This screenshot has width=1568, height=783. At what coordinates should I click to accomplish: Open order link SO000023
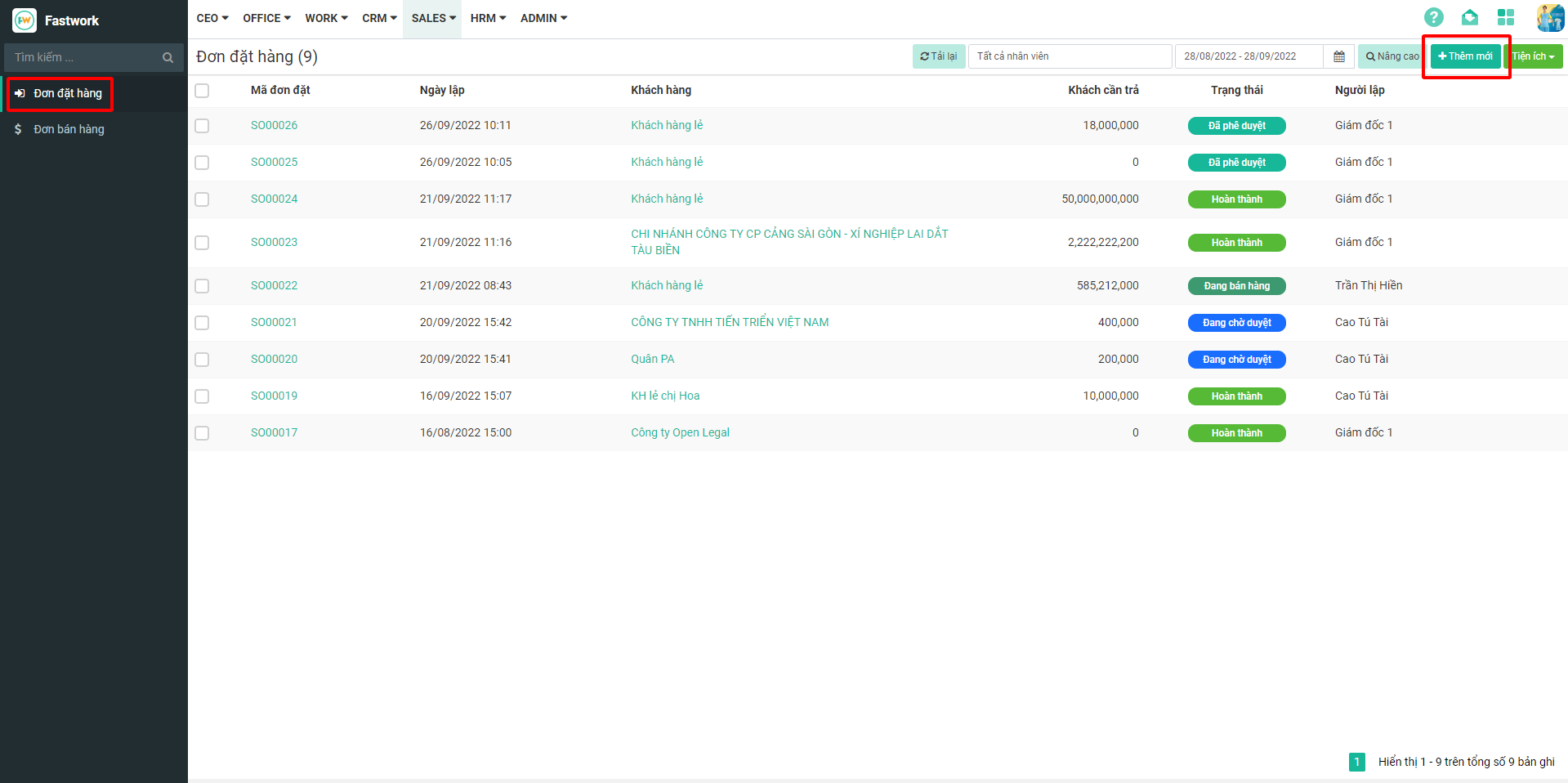274,242
